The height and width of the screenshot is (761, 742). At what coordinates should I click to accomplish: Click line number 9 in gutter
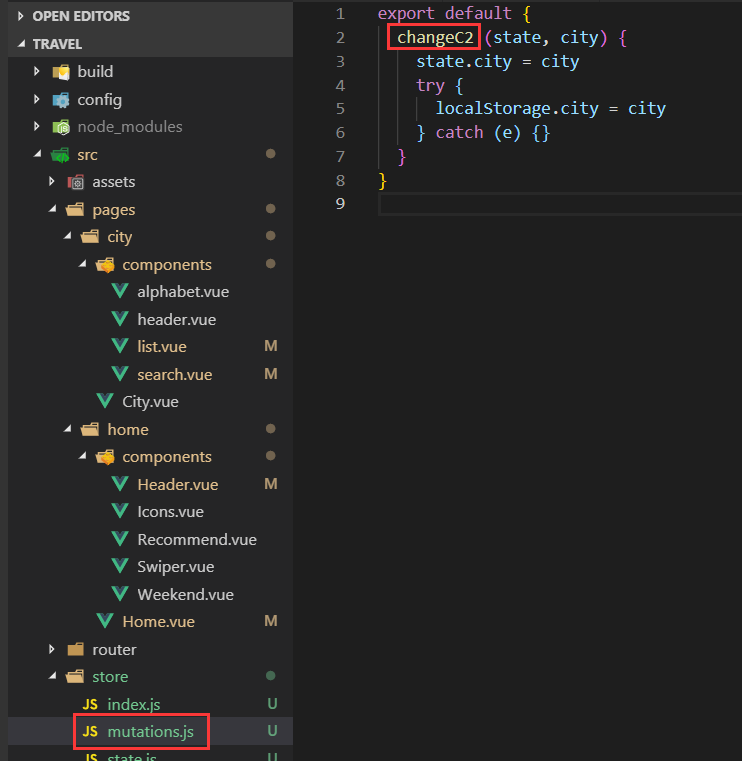(x=340, y=203)
